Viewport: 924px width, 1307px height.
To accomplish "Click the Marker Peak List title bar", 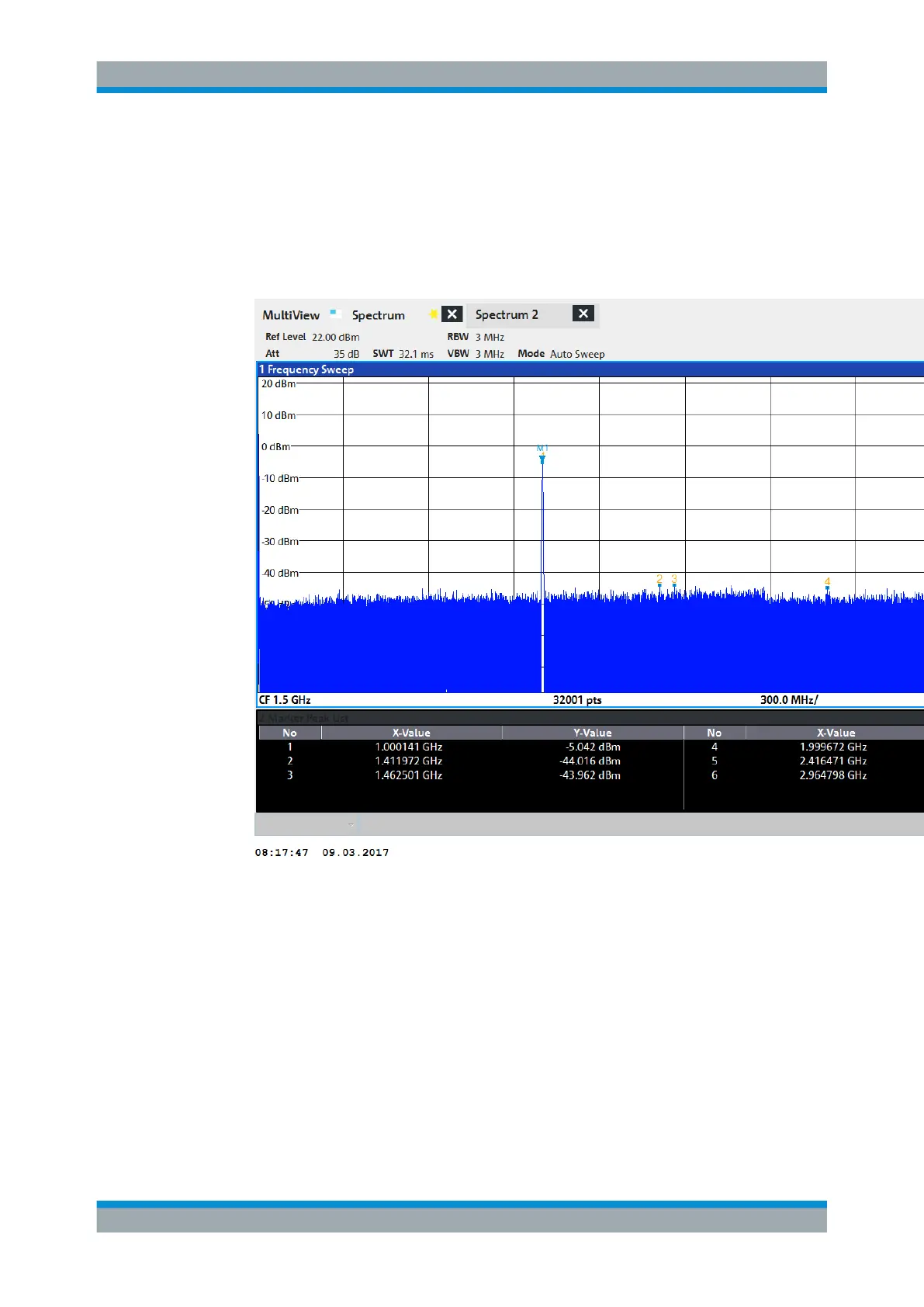I will 590,718.
